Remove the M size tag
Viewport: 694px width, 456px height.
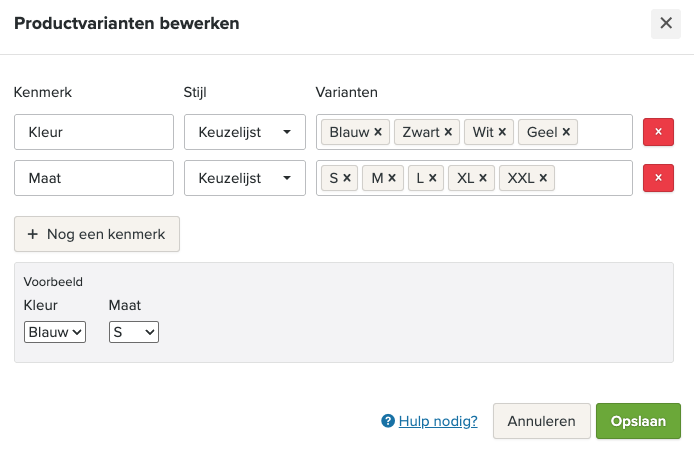(392, 178)
